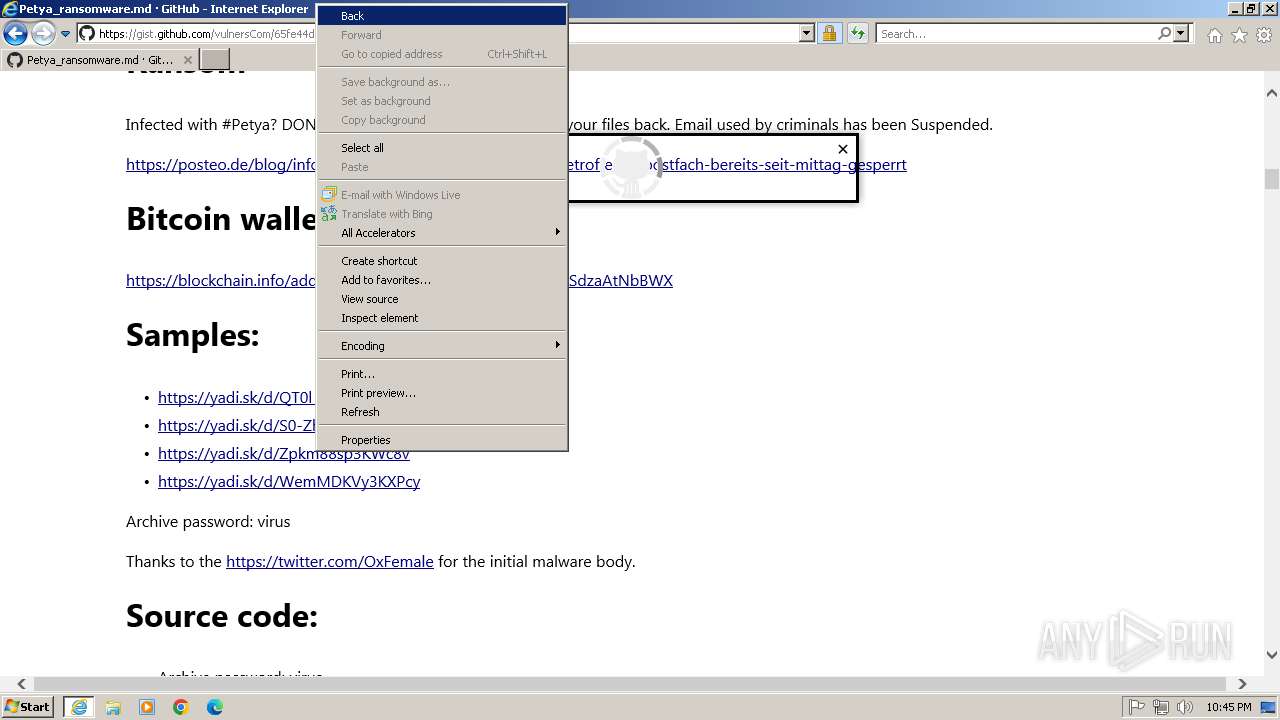The image size is (1280, 720).
Task: Open yadi.sk/d/WemMDKVy3KXPcy sample link
Action: (289, 481)
